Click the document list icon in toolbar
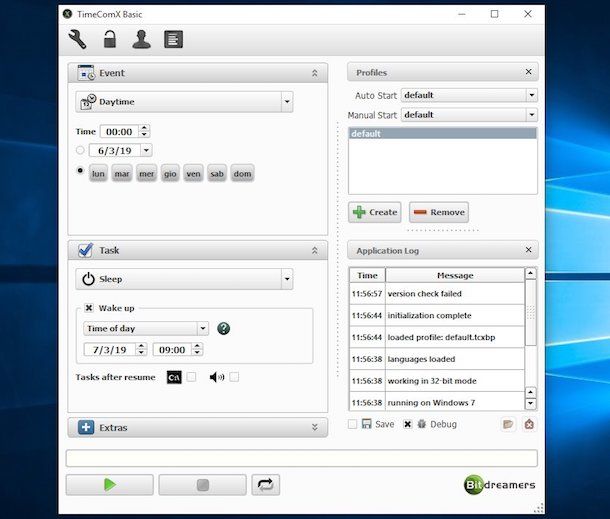 click(x=174, y=40)
